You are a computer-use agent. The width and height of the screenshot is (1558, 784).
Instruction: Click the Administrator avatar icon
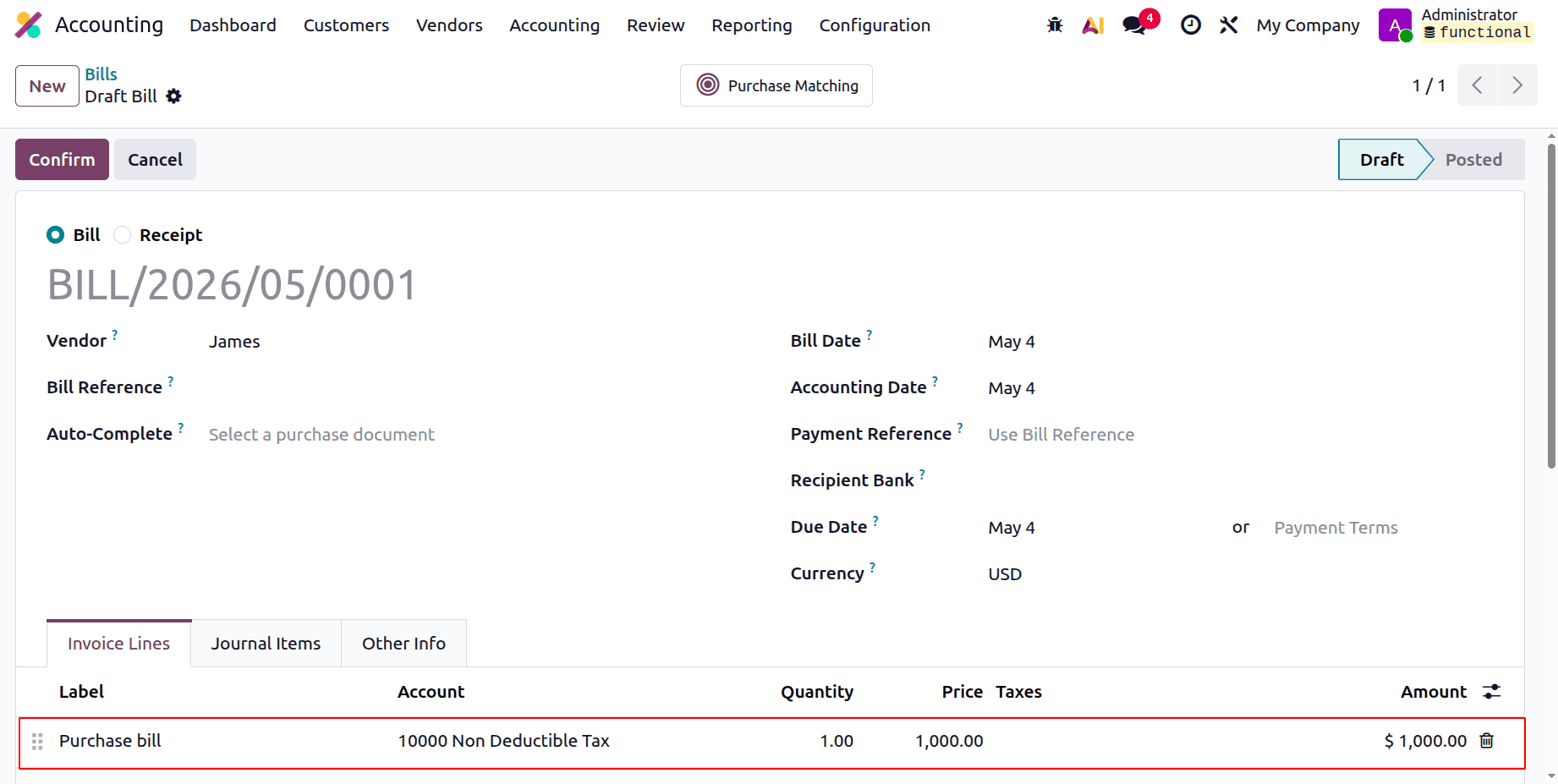(x=1394, y=25)
